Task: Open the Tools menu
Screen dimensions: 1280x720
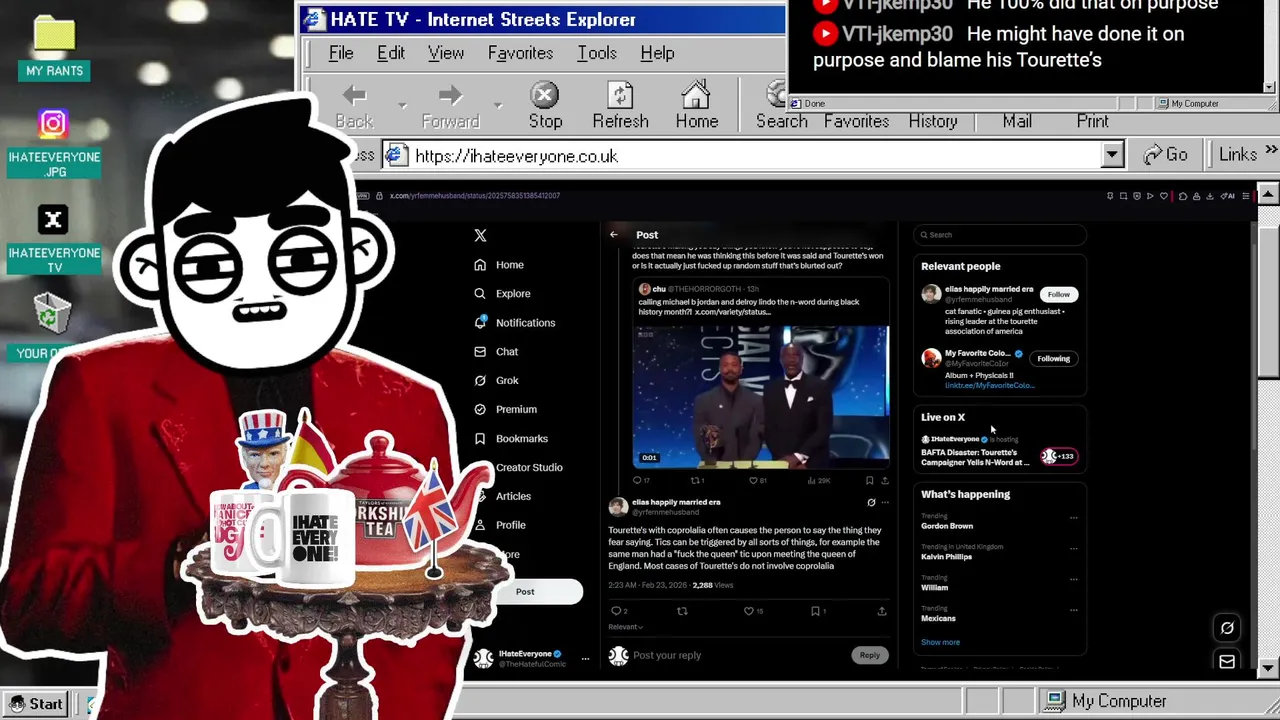Action: pyautogui.click(x=597, y=53)
